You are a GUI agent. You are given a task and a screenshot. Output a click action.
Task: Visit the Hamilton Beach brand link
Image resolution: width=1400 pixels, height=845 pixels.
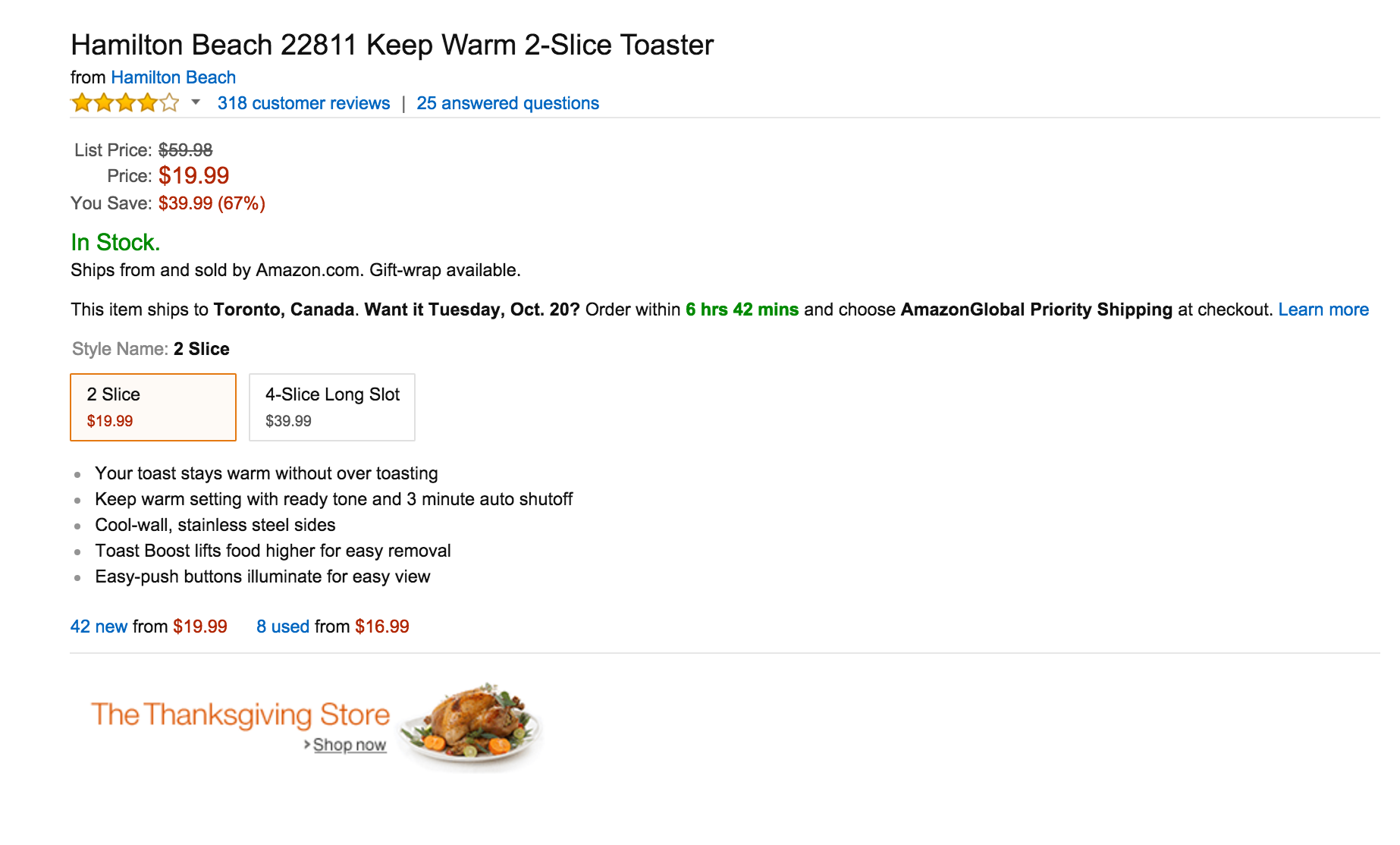click(173, 77)
